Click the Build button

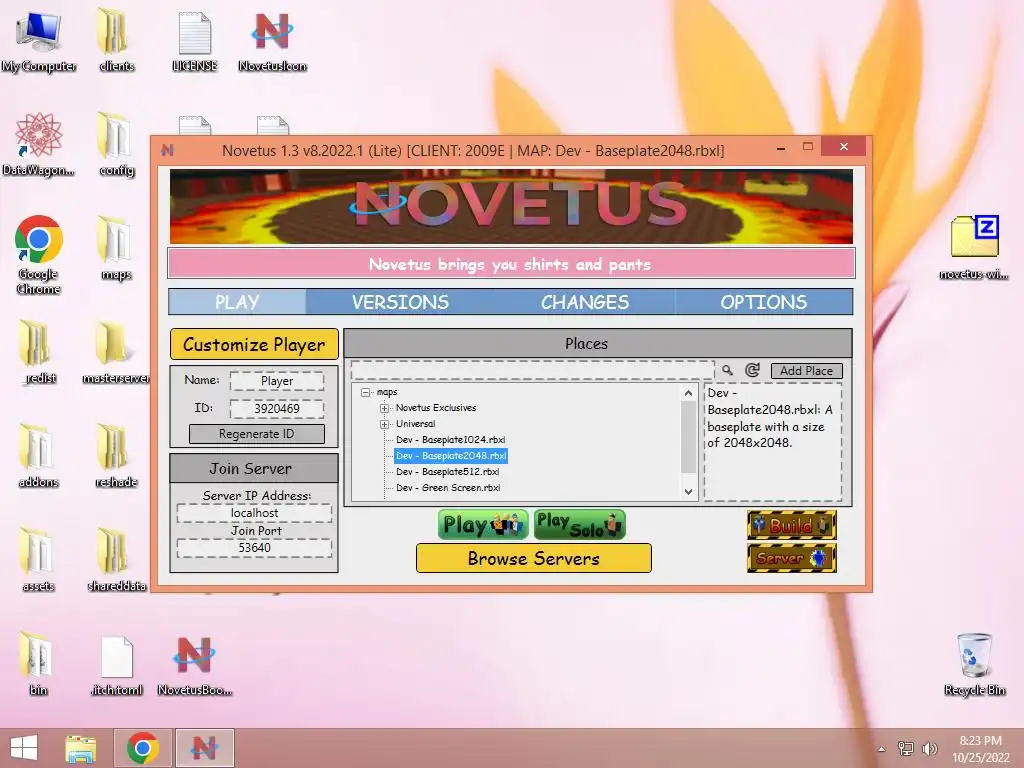coord(792,525)
